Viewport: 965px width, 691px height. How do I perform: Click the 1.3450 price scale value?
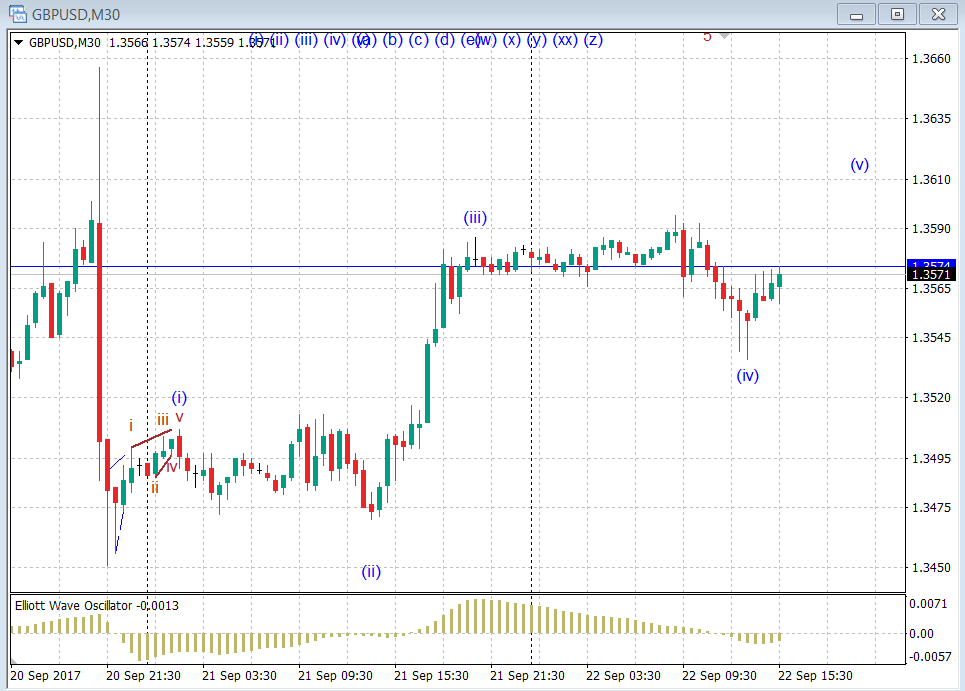(931, 568)
